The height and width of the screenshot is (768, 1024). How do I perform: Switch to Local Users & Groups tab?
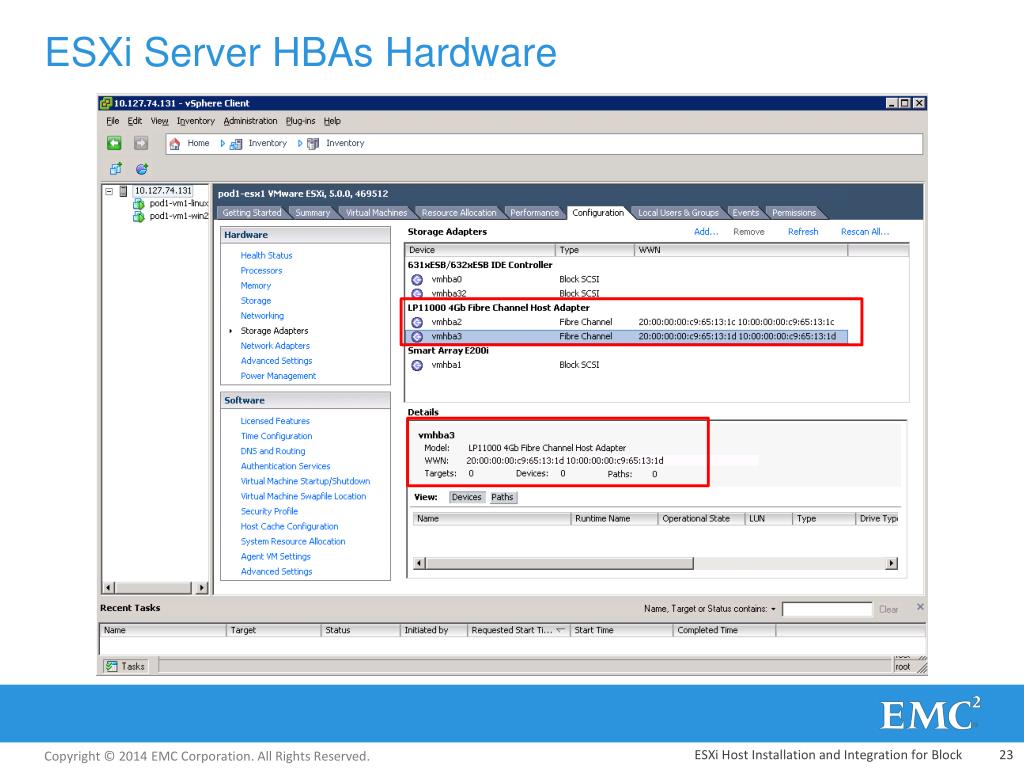tap(678, 213)
